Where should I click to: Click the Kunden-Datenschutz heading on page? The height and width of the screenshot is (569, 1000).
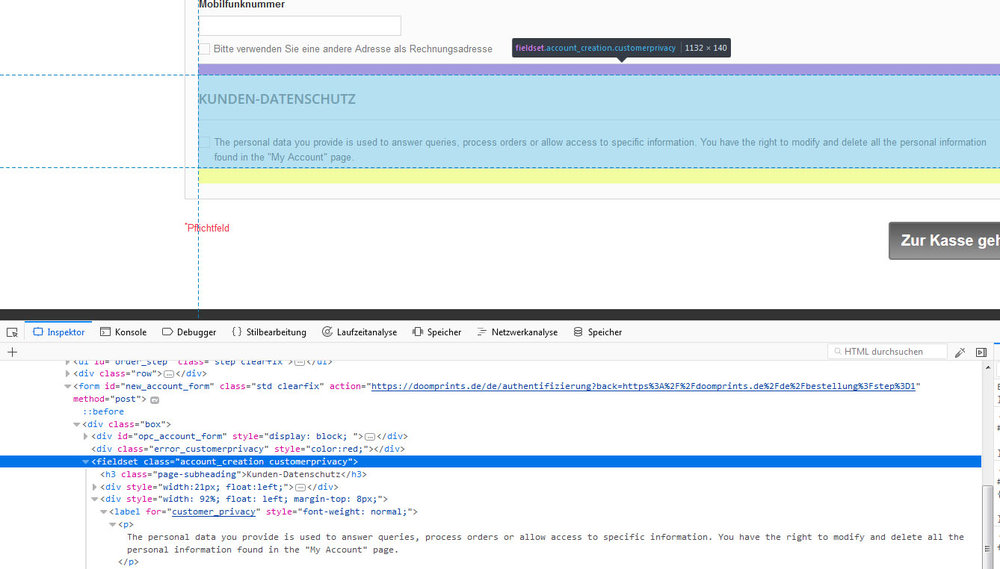277,100
